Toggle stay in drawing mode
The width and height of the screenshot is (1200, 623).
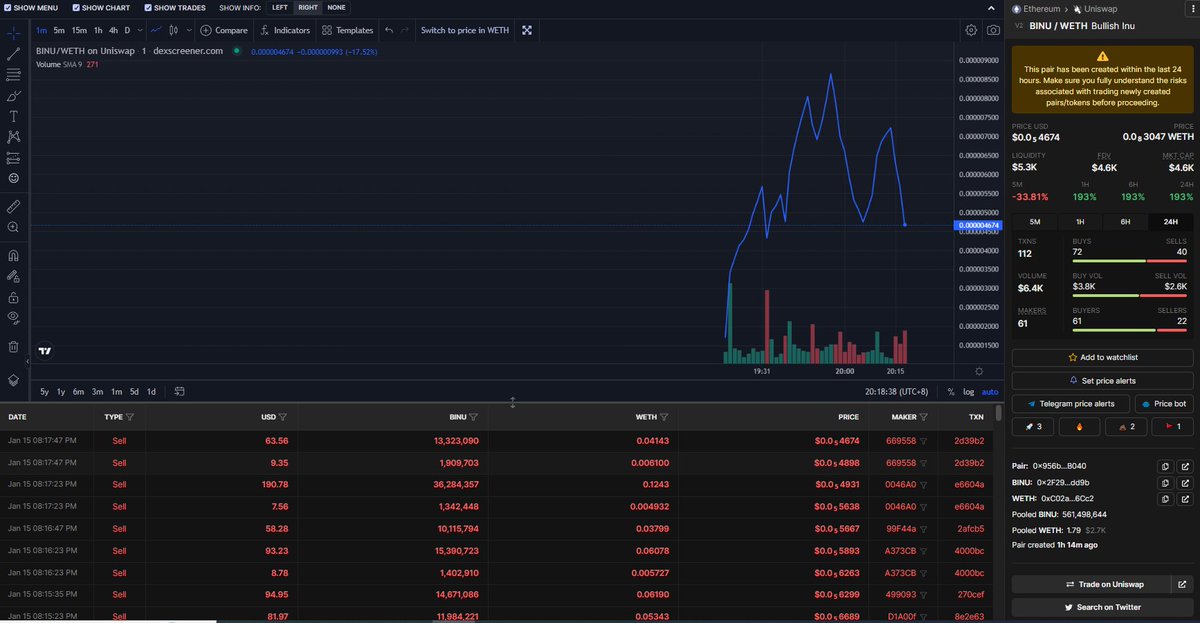14,276
